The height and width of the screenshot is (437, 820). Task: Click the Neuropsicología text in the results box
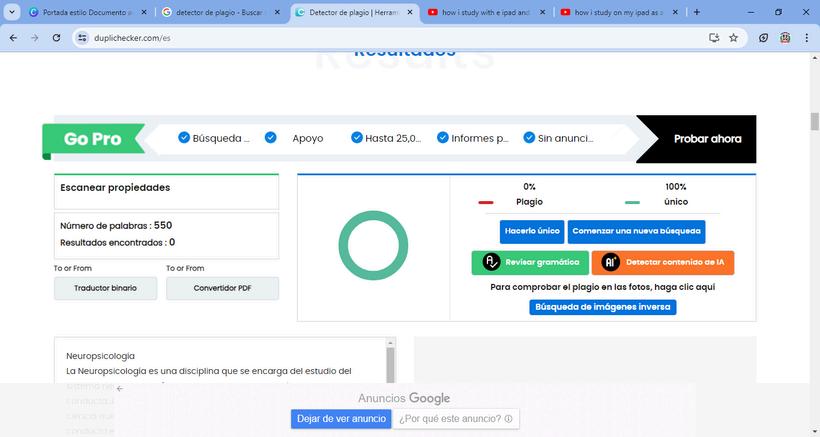[x=100, y=356]
